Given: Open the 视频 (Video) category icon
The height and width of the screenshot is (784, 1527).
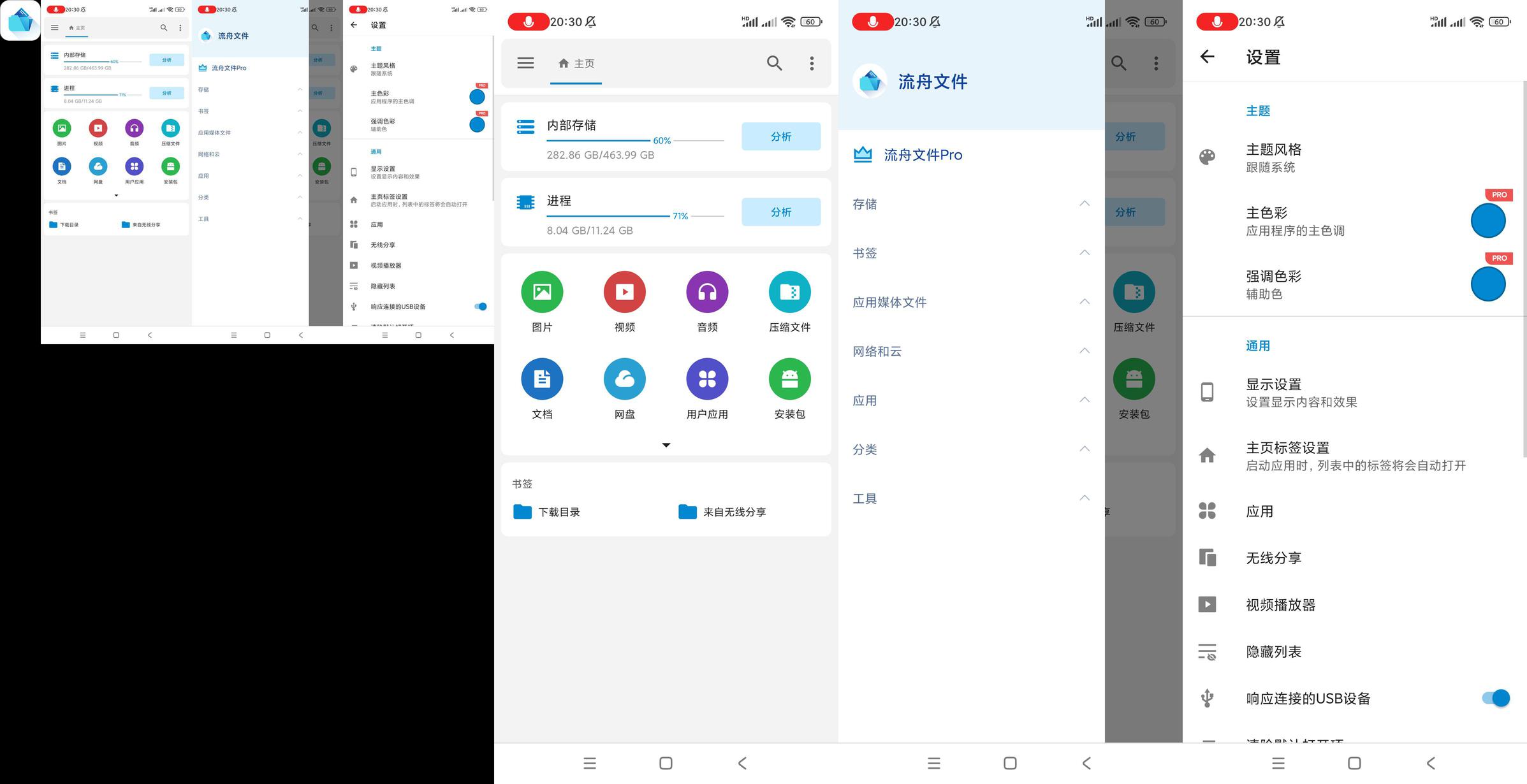Looking at the screenshot, I should [624, 292].
